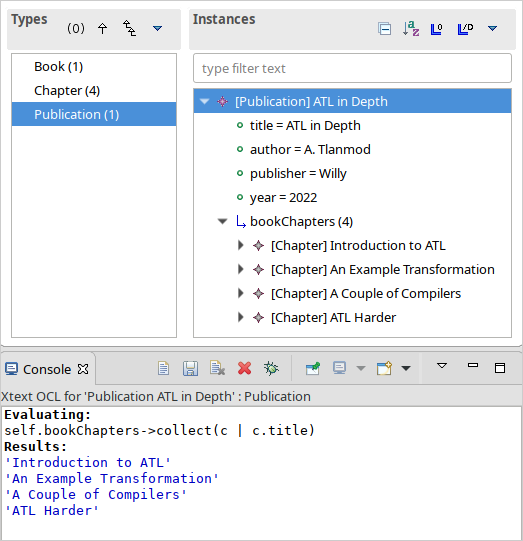Click result 'Introduction to ATL' in console
The height and width of the screenshot is (541, 523).
[x=88, y=463]
